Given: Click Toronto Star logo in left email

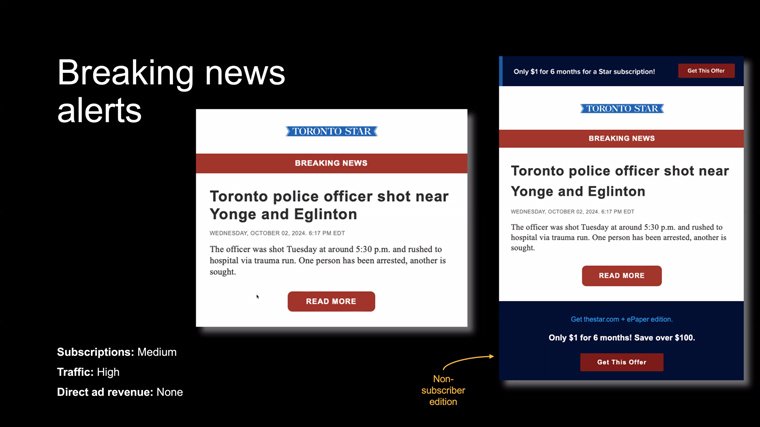Looking at the screenshot, I should pyautogui.click(x=332, y=131).
